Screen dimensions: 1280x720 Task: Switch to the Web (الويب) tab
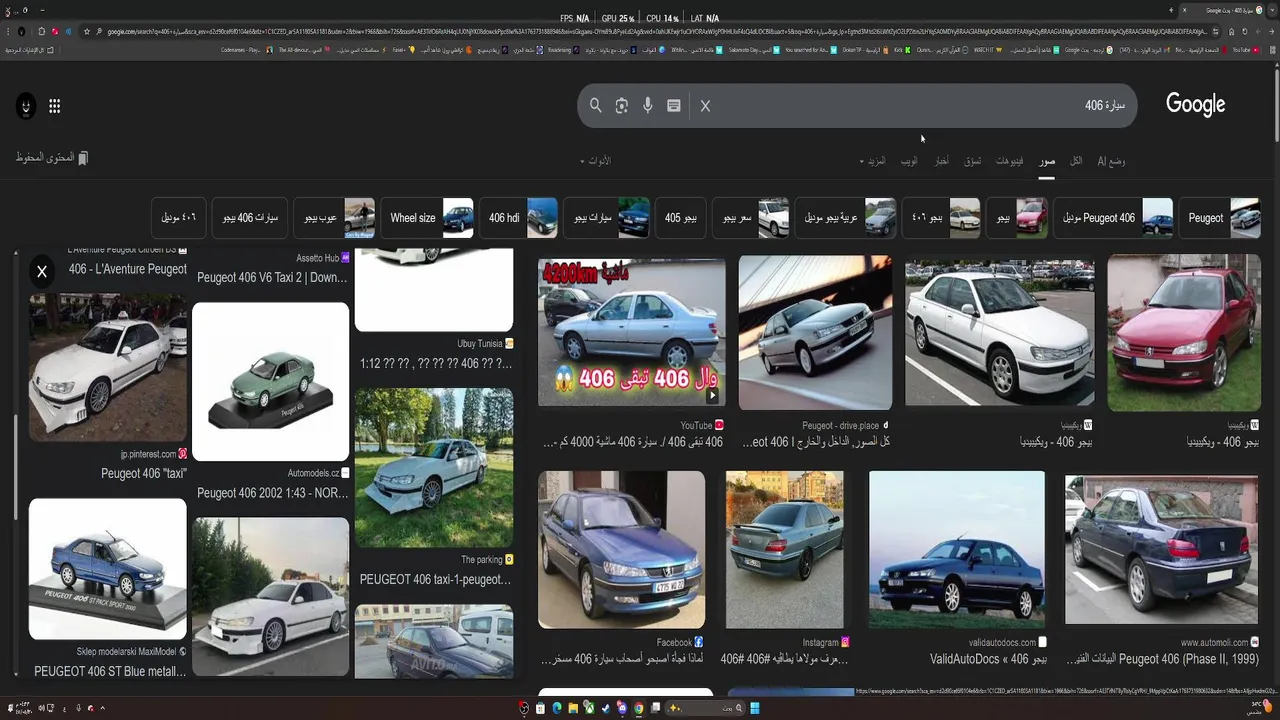click(x=909, y=161)
